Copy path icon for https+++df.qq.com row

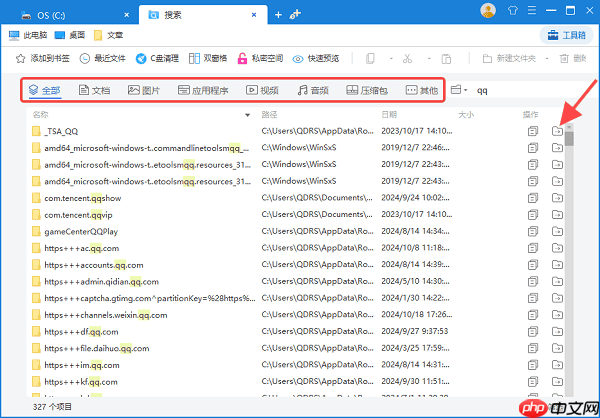[x=533, y=331]
